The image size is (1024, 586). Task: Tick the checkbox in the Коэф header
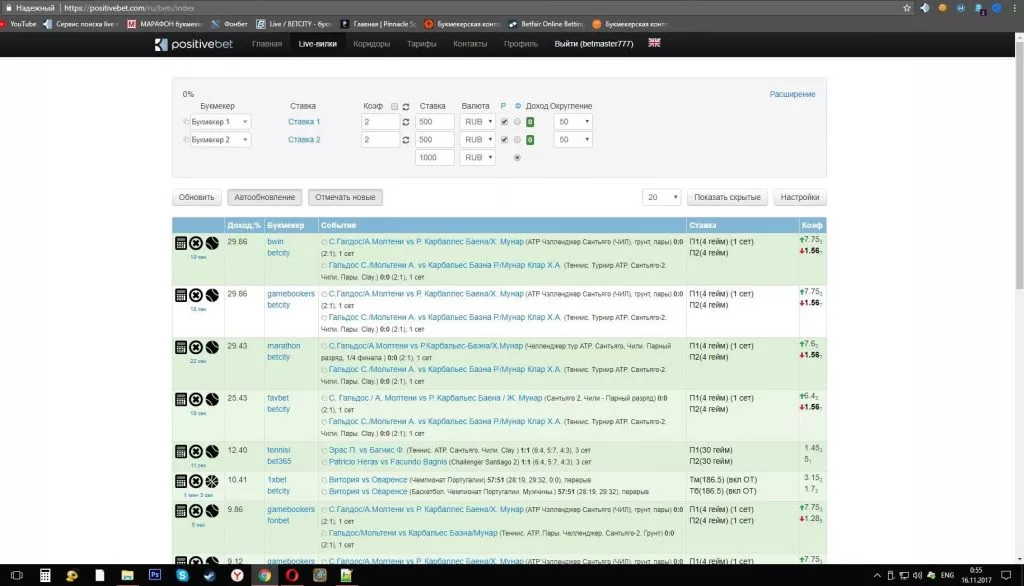coord(394,106)
